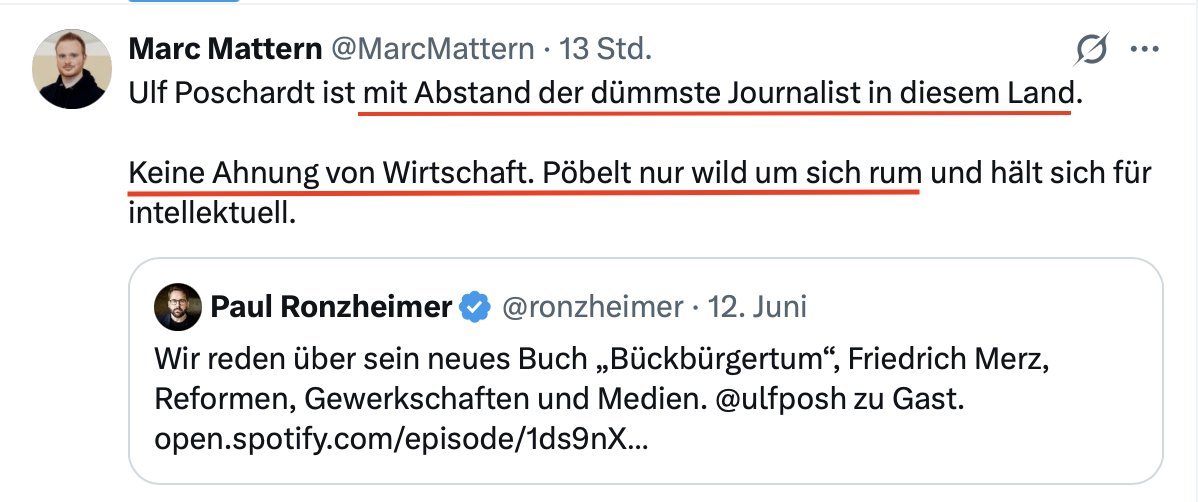Open quoted post via '12. Juni' date

(x=756, y=306)
